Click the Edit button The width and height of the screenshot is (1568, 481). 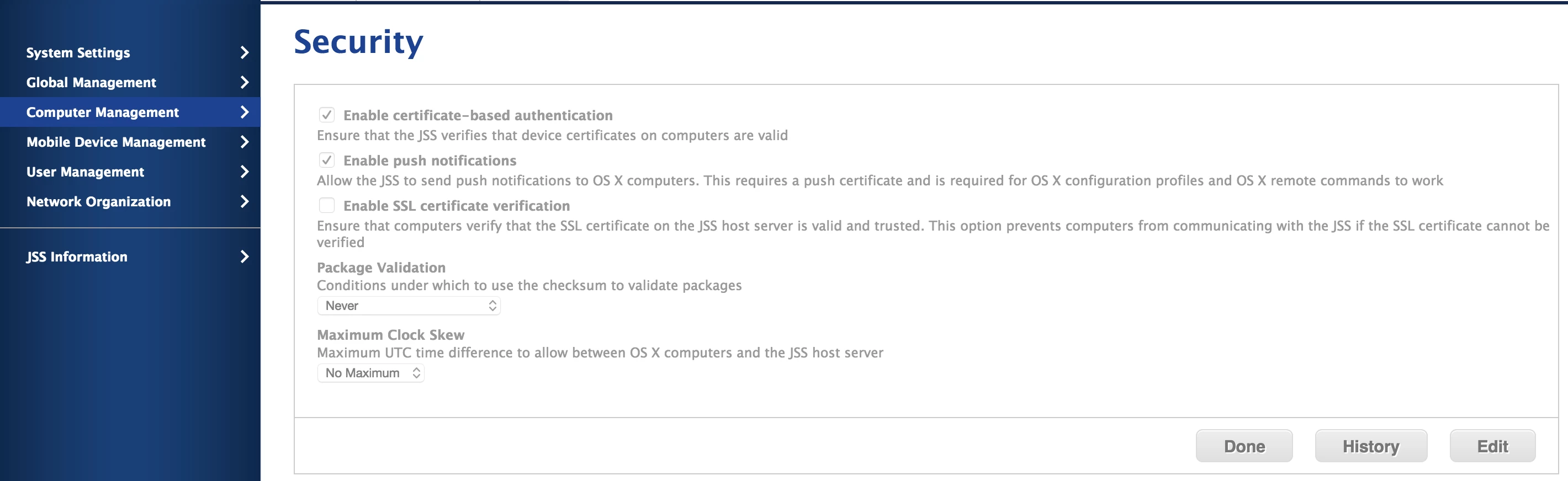(1492, 446)
